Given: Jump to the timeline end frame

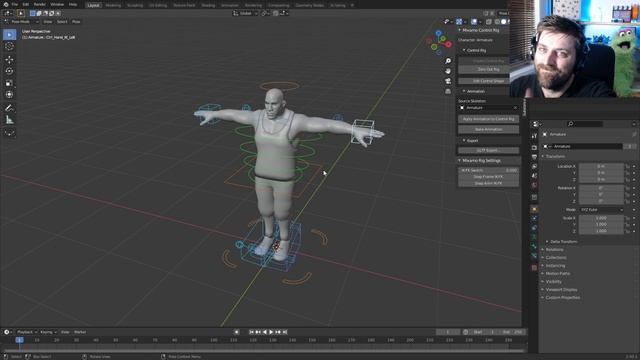Looking at the screenshot, I should tap(285, 332).
